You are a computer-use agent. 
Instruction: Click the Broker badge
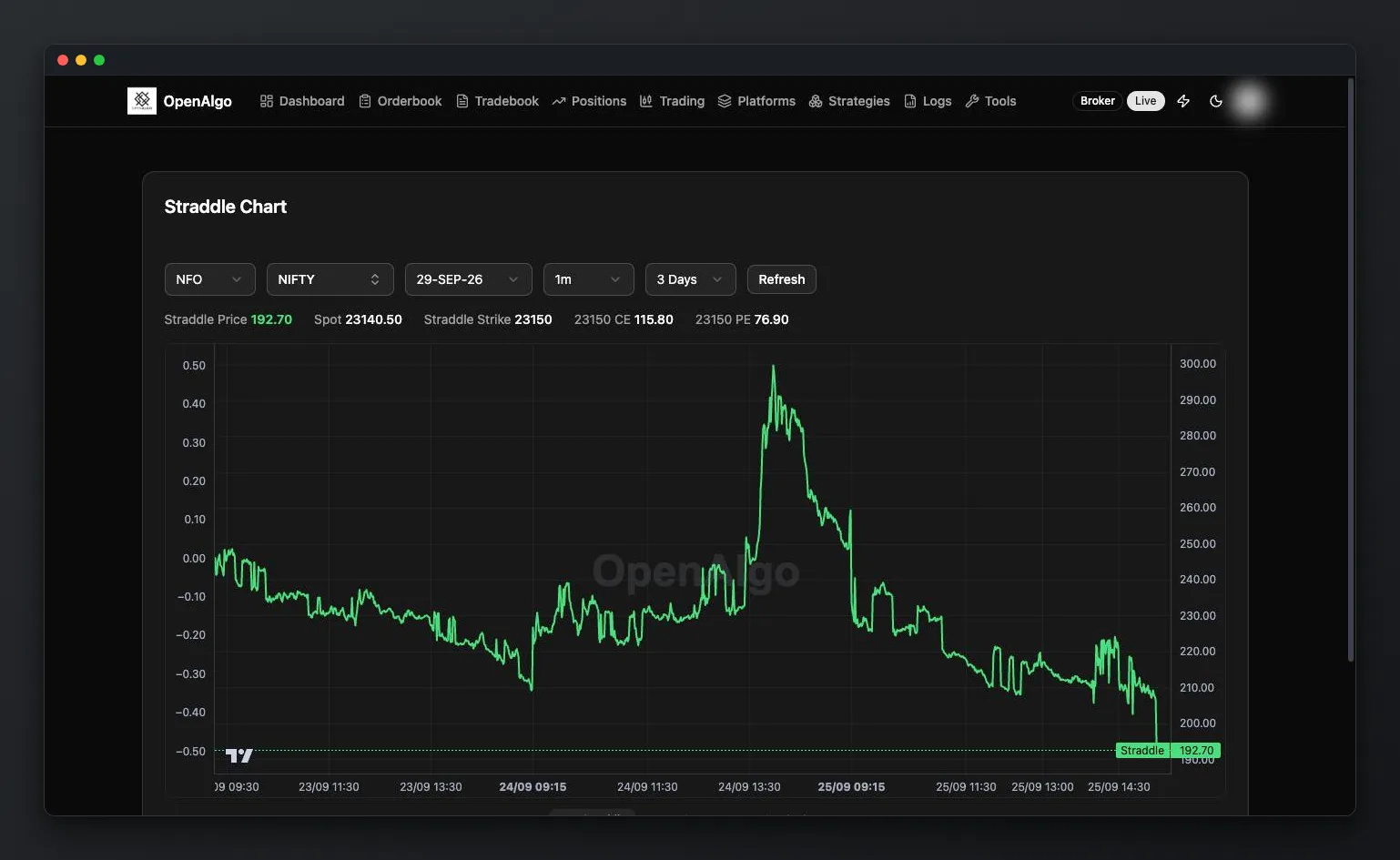[x=1097, y=101]
